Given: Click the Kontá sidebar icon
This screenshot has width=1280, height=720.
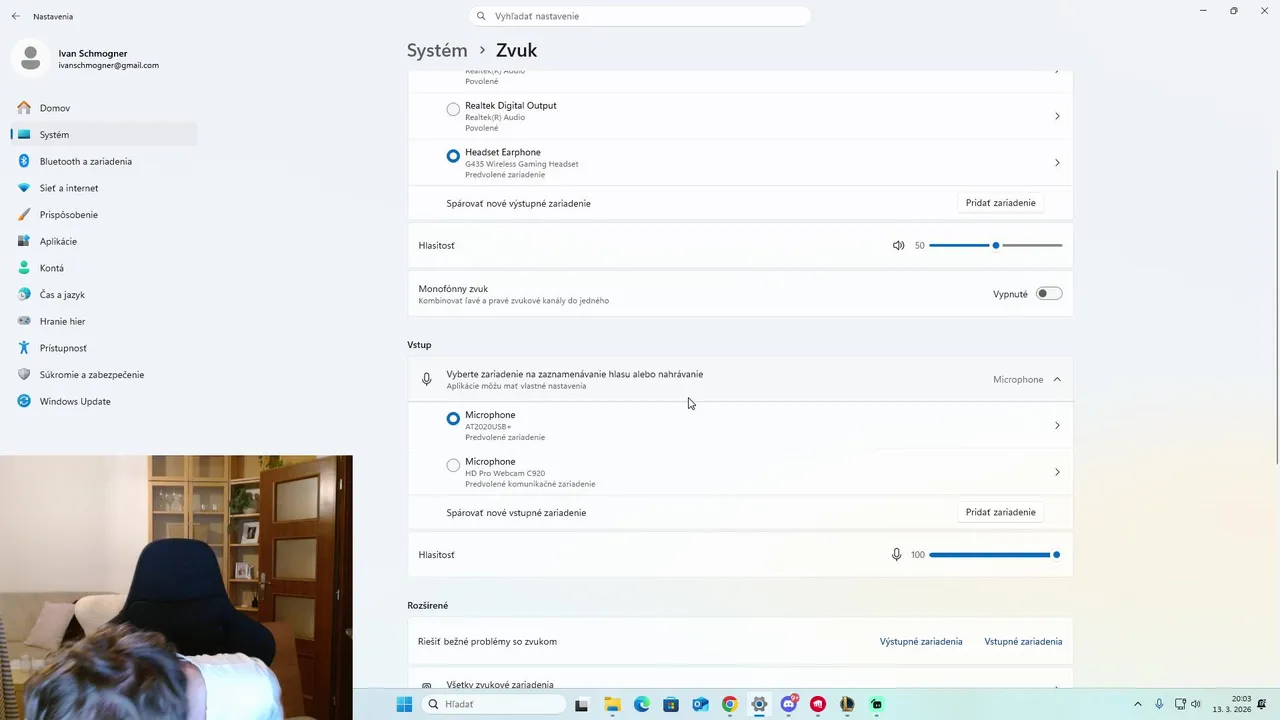Looking at the screenshot, I should [x=24, y=268].
